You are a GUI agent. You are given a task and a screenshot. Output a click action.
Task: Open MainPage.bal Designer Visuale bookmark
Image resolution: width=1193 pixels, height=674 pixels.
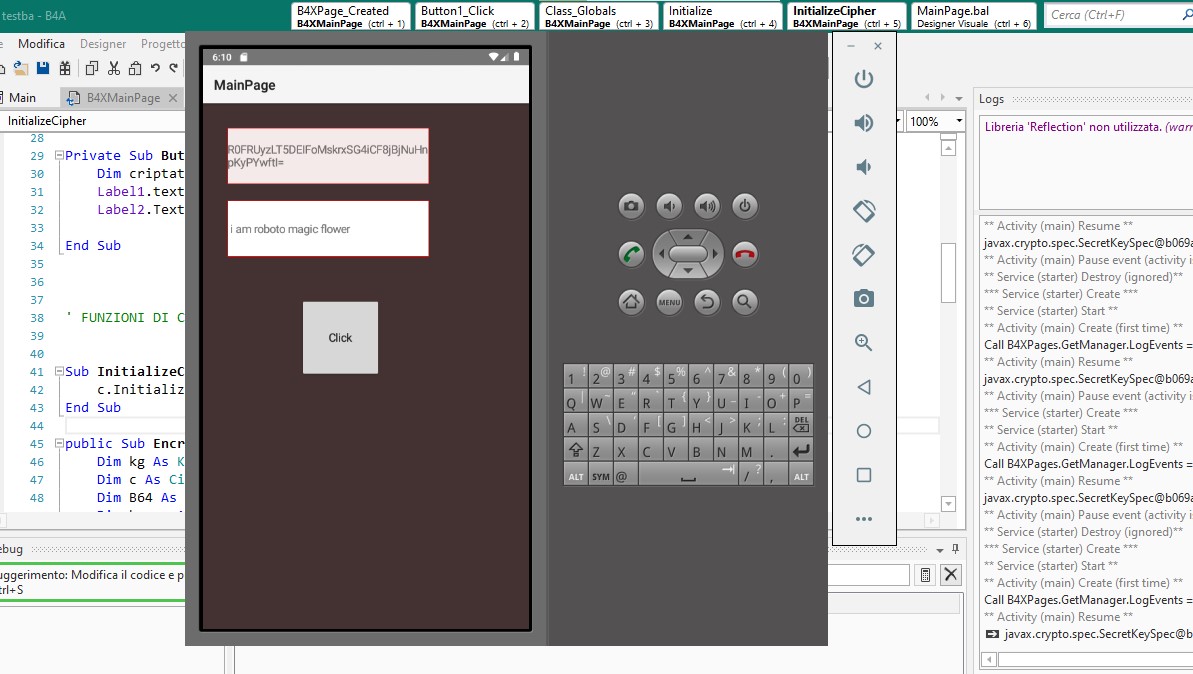[x=974, y=16]
